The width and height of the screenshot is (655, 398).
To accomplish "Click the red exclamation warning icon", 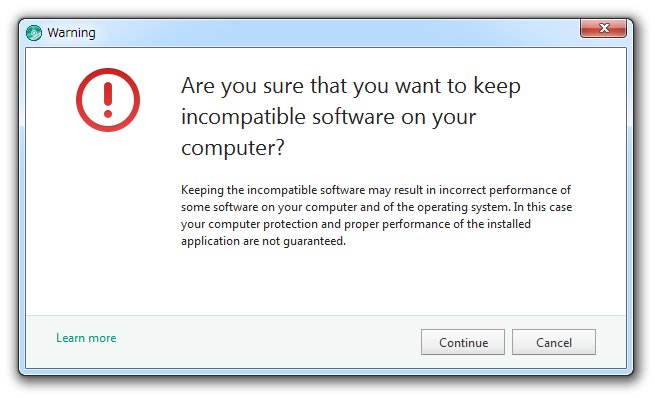I will 108,100.
